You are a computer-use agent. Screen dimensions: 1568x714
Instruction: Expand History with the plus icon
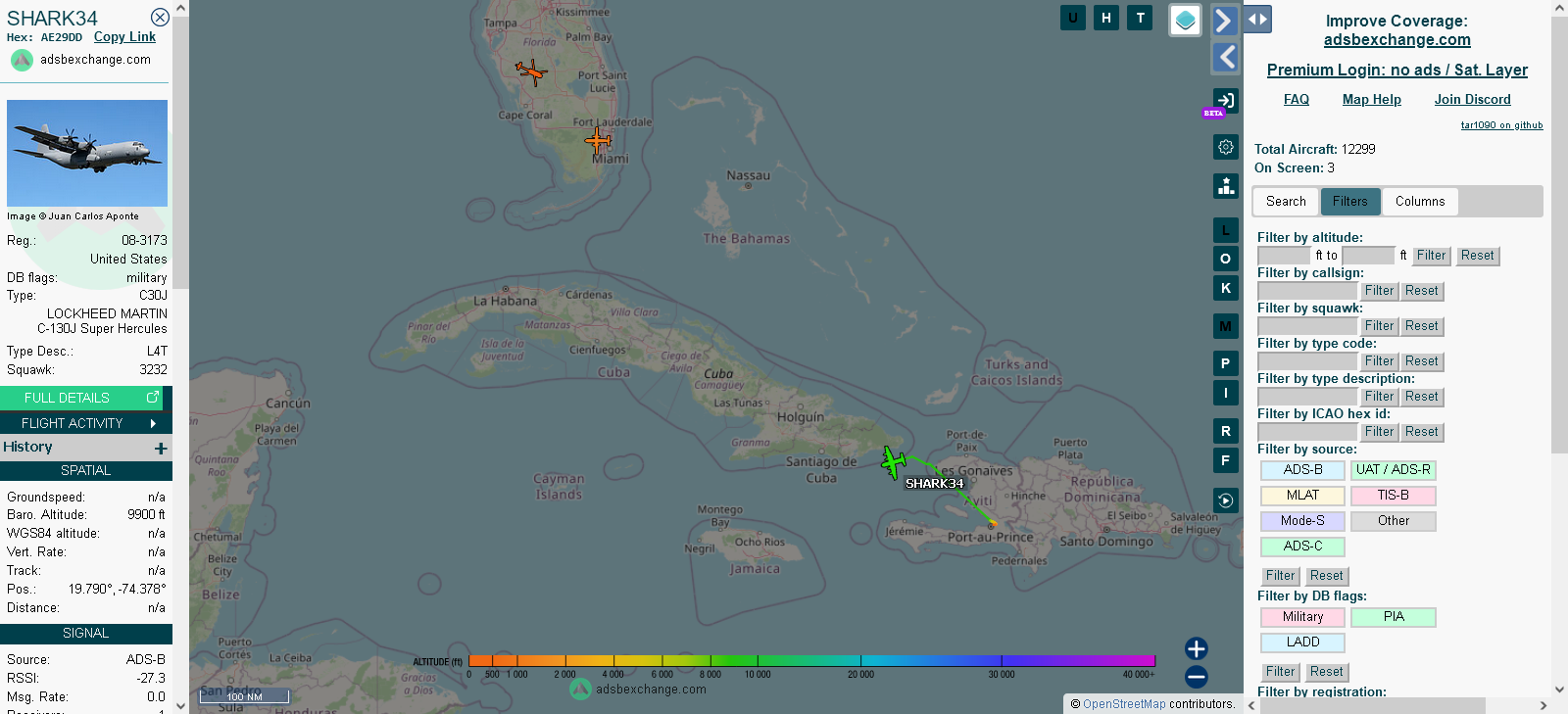161,448
